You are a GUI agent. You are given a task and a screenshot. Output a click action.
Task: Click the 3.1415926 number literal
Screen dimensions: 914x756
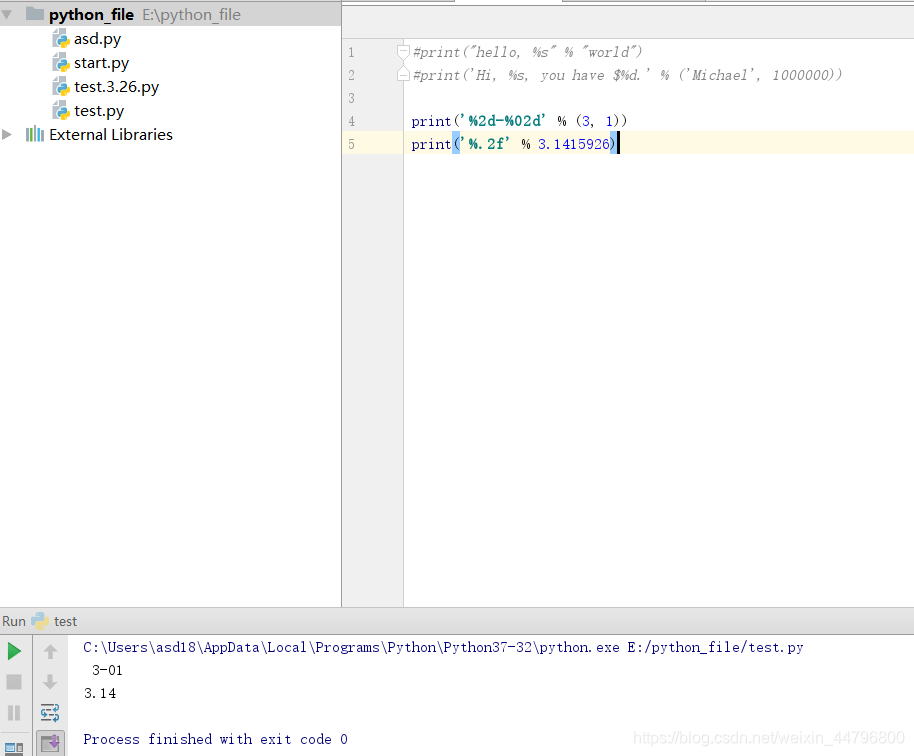click(x=574, y=144)
